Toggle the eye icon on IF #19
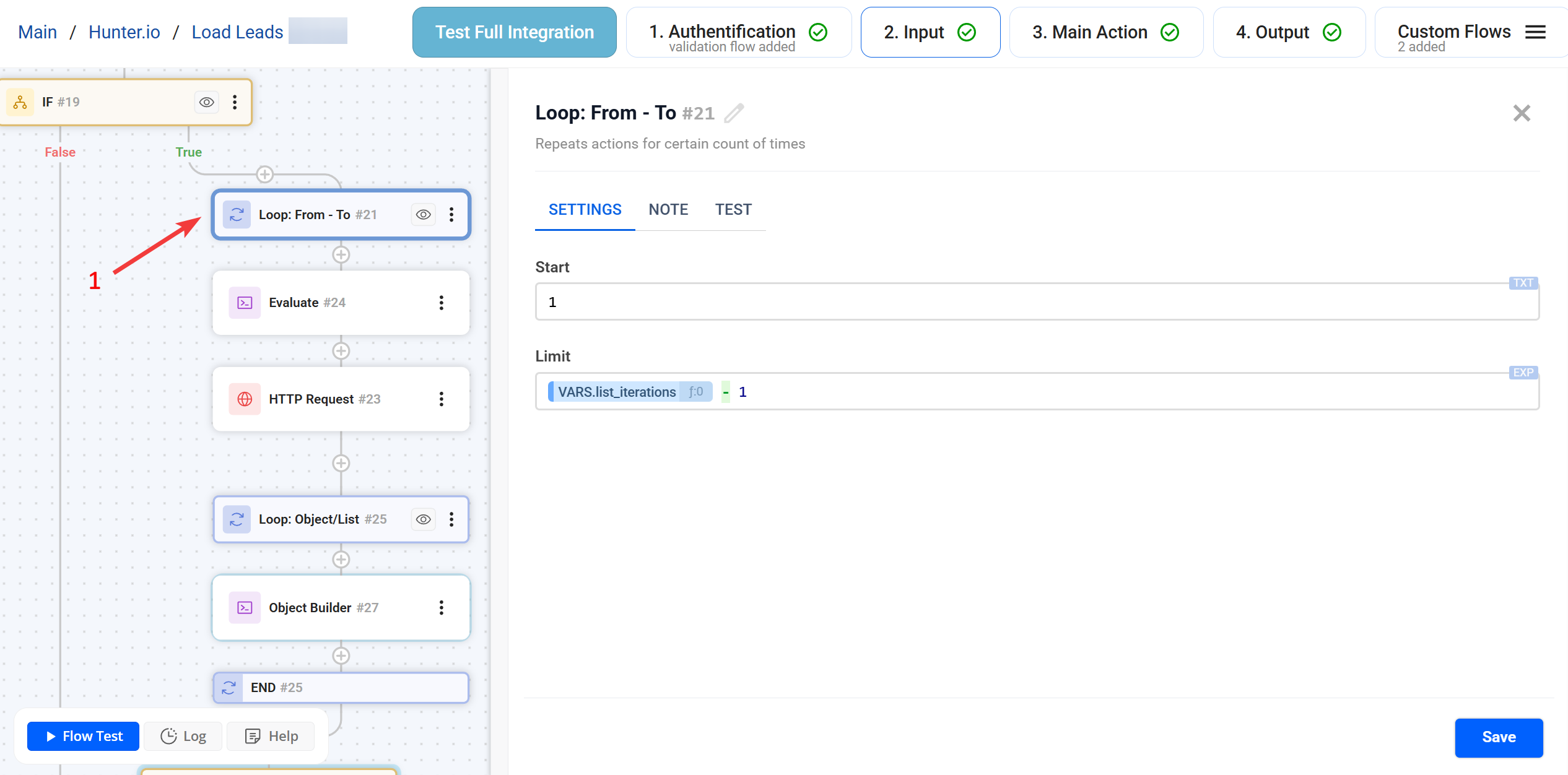 [206, 102]
